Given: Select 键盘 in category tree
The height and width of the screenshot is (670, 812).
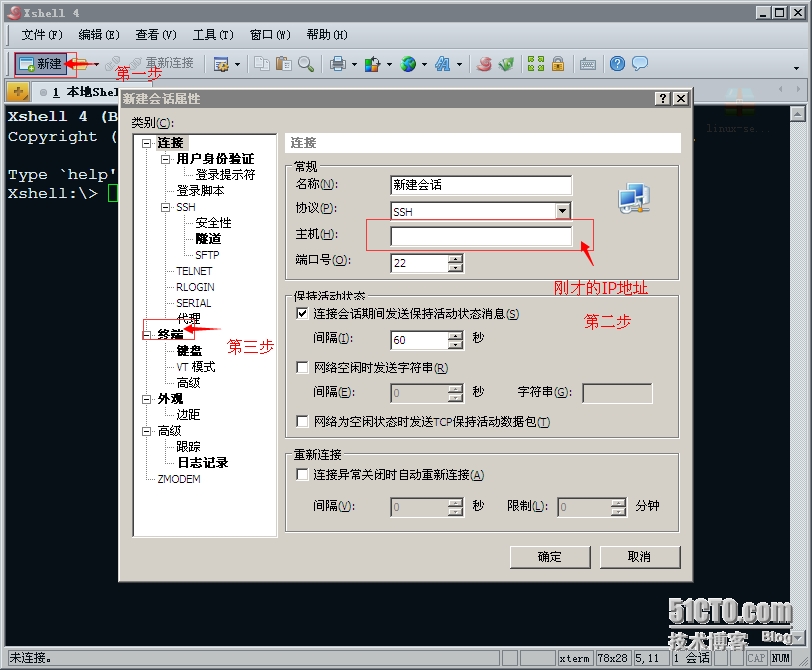Looking at the screenshot, I should pyautogui.click(x=189, y=351).
